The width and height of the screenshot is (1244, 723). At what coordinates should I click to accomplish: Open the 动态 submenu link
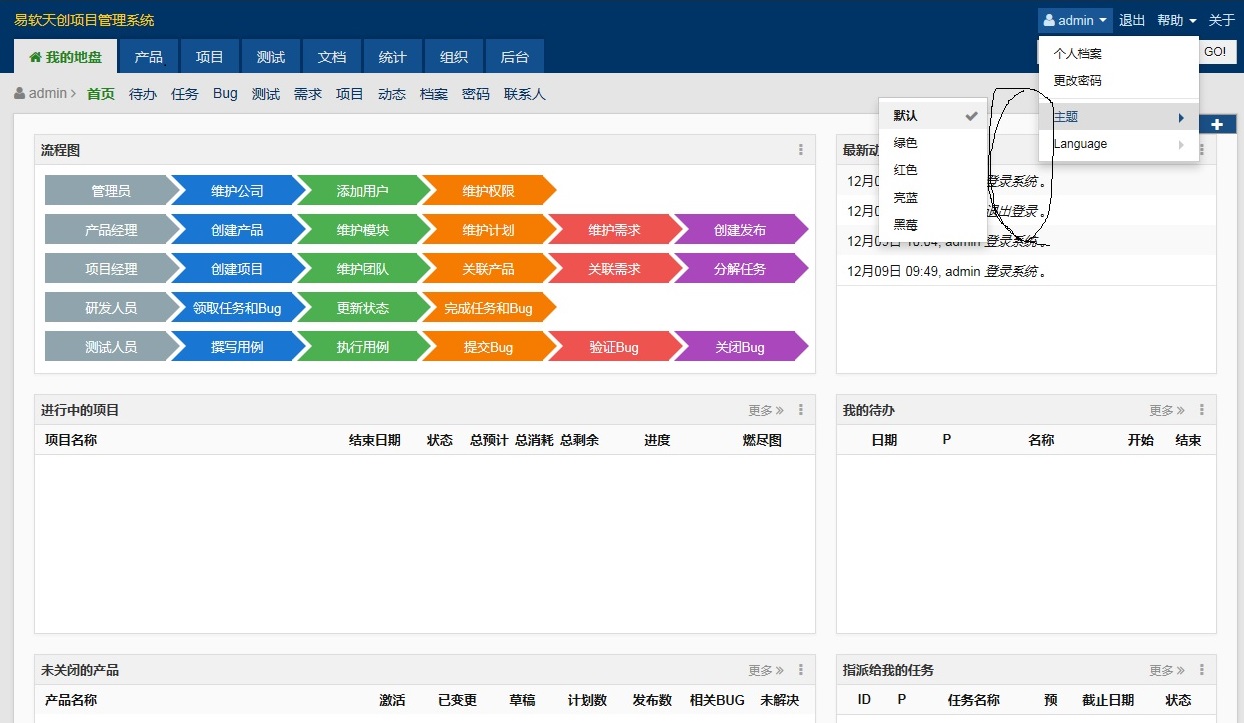coord(392,94)
